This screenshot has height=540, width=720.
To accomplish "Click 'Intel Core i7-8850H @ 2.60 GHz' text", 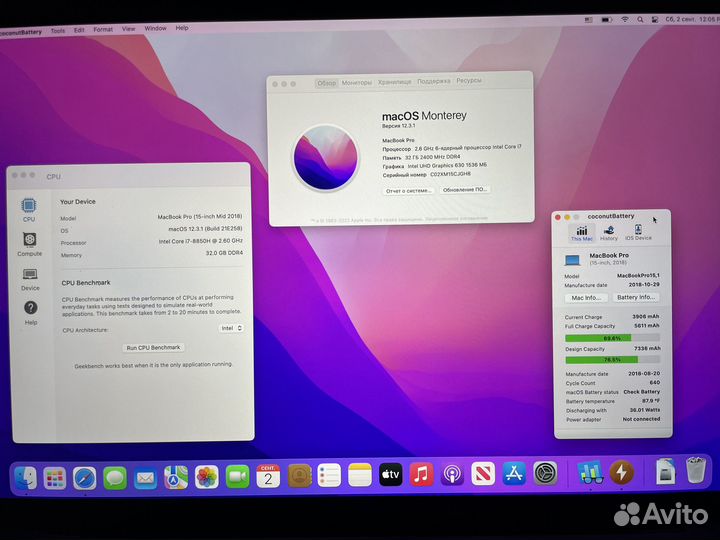I will pyautogui.click(x=201, y=241).
